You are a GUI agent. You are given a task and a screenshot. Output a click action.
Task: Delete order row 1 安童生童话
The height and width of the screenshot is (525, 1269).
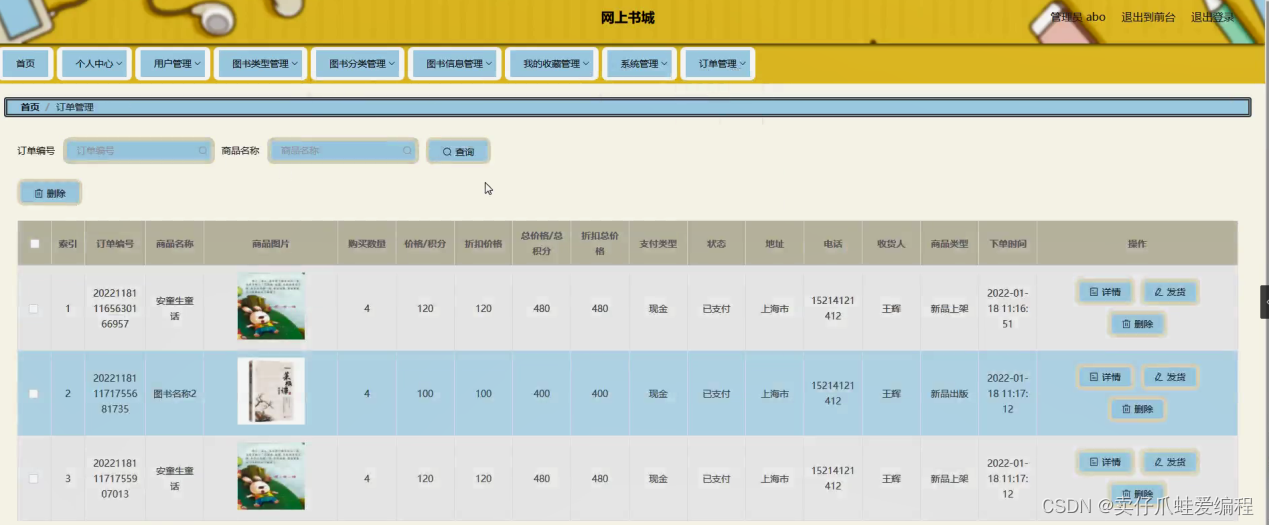(1137, 324)
